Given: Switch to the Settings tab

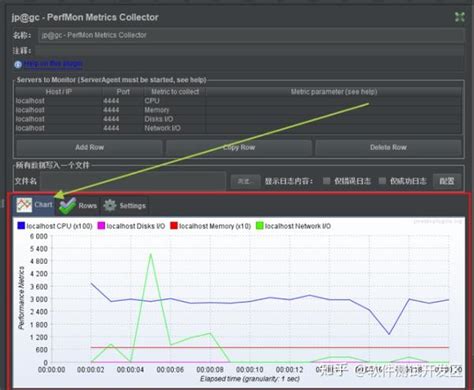Looking at the screenshot, I should tap(125, 206).
